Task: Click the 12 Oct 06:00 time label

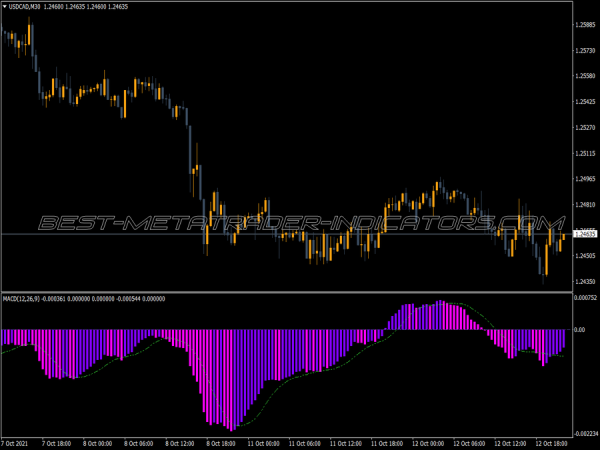Action: tap(469, 443)
